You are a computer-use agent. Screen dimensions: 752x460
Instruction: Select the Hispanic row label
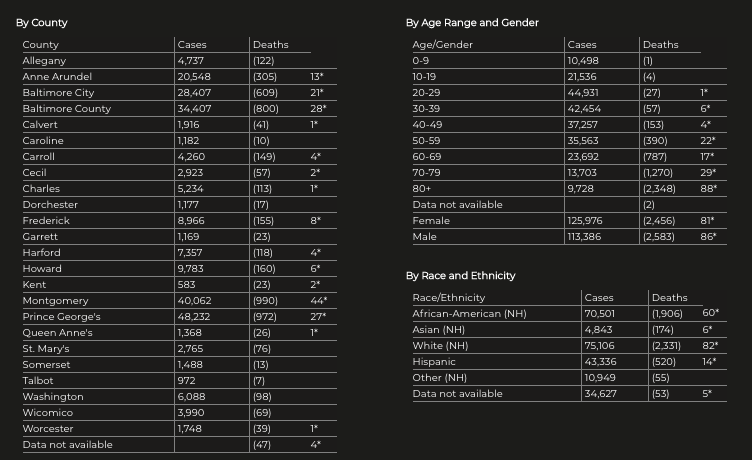(434, 362)
